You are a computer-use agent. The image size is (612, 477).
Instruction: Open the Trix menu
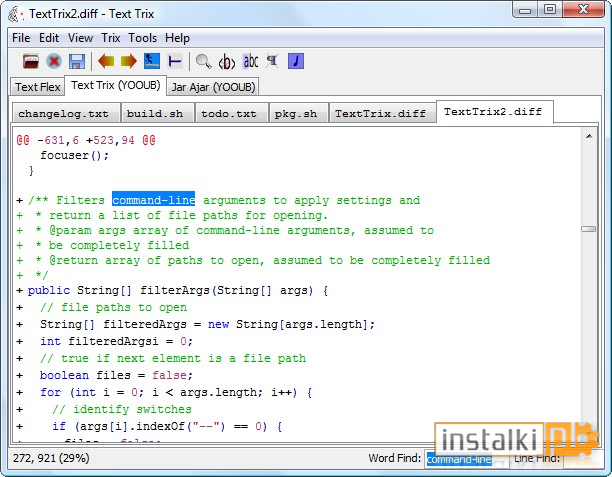coord(111,38)
